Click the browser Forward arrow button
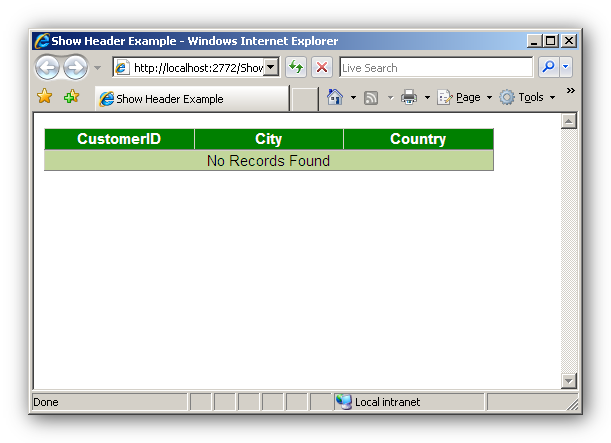The width and height of the screenshot is (611, 443). (x=75, y=68)
